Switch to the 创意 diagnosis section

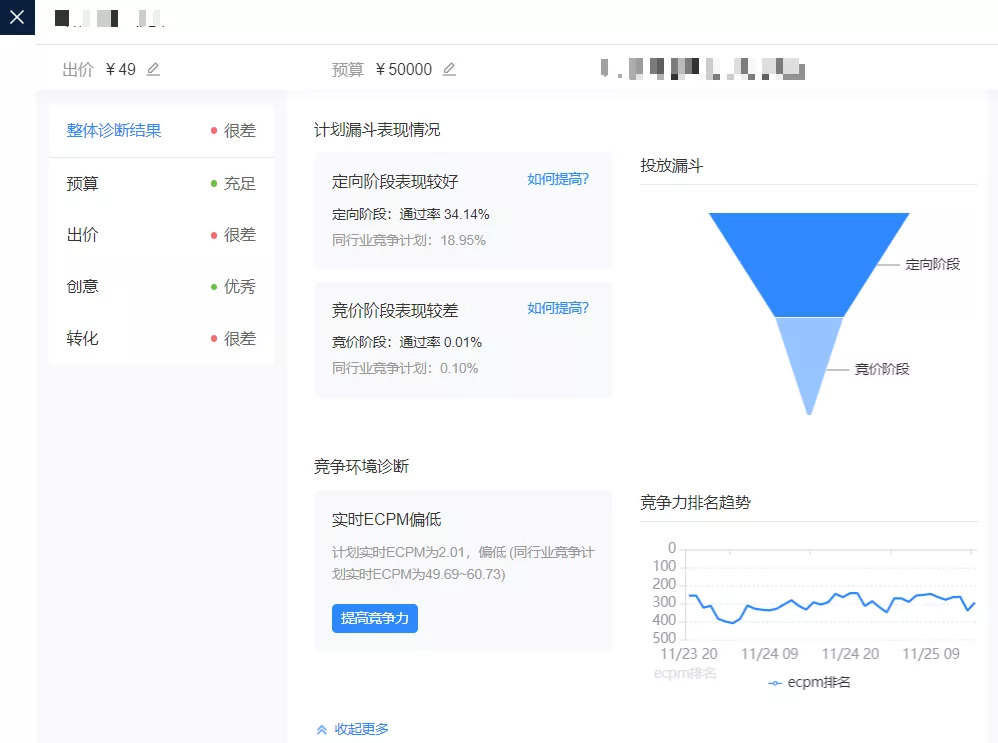(81, 287)
